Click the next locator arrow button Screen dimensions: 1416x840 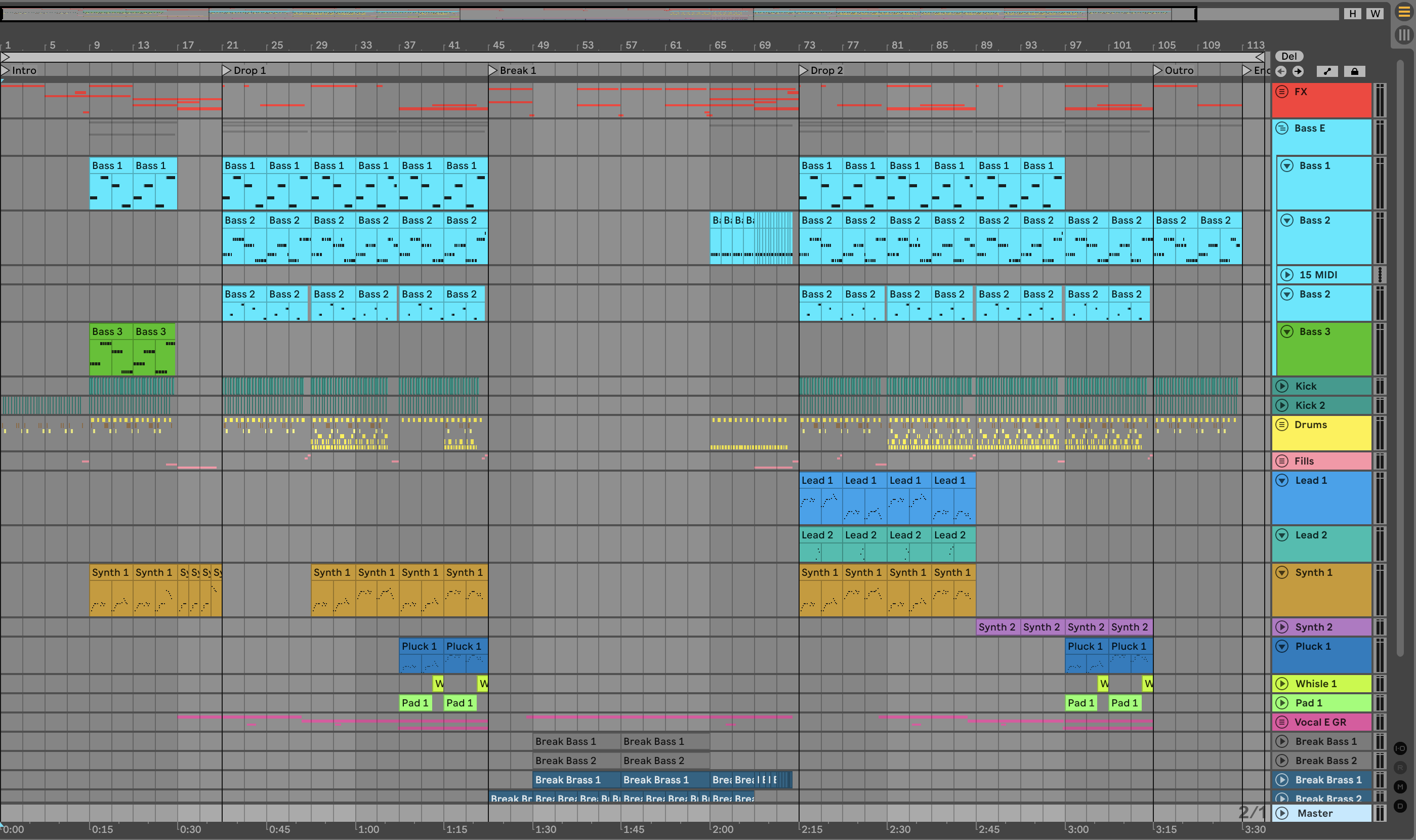(1298, 71)
